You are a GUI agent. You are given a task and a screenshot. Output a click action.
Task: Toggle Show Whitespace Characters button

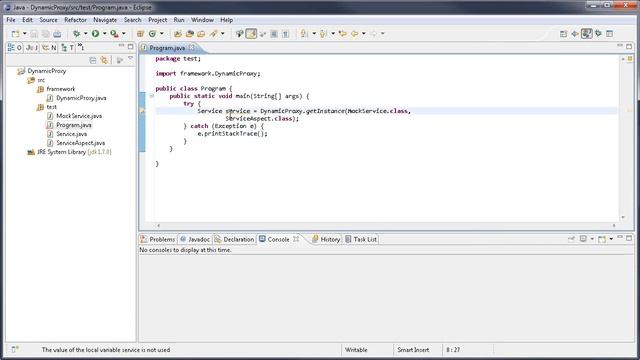[286, 33]
